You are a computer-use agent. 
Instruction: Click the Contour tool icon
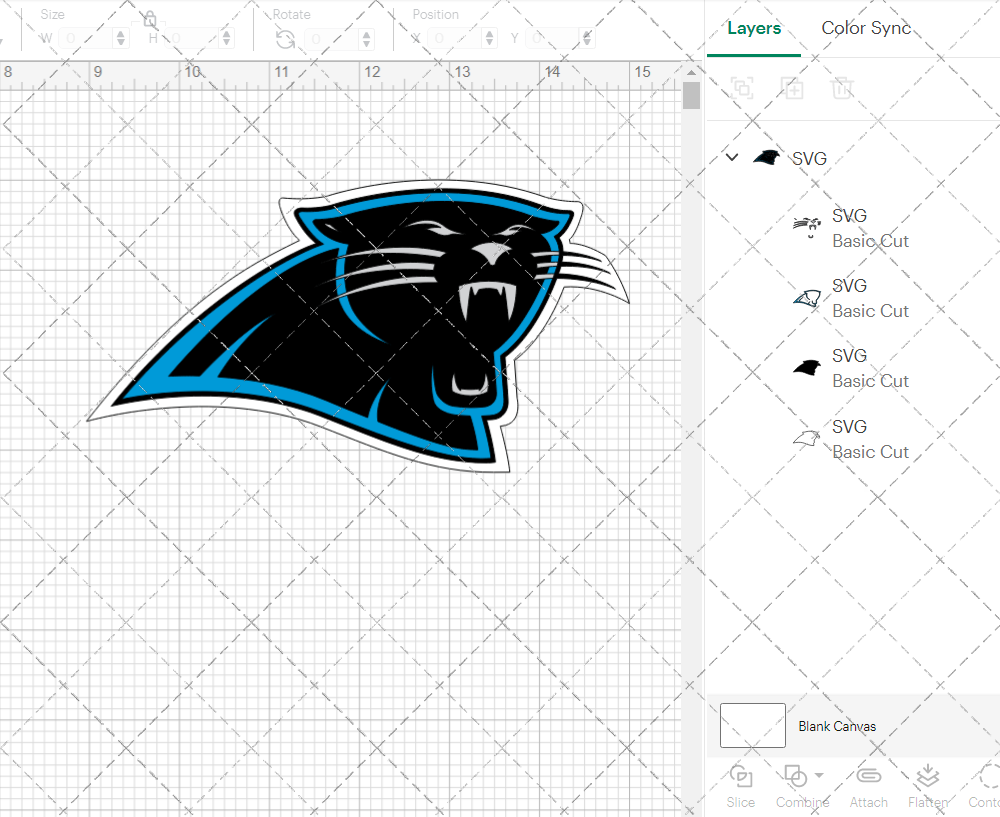[x=989, y=776]
